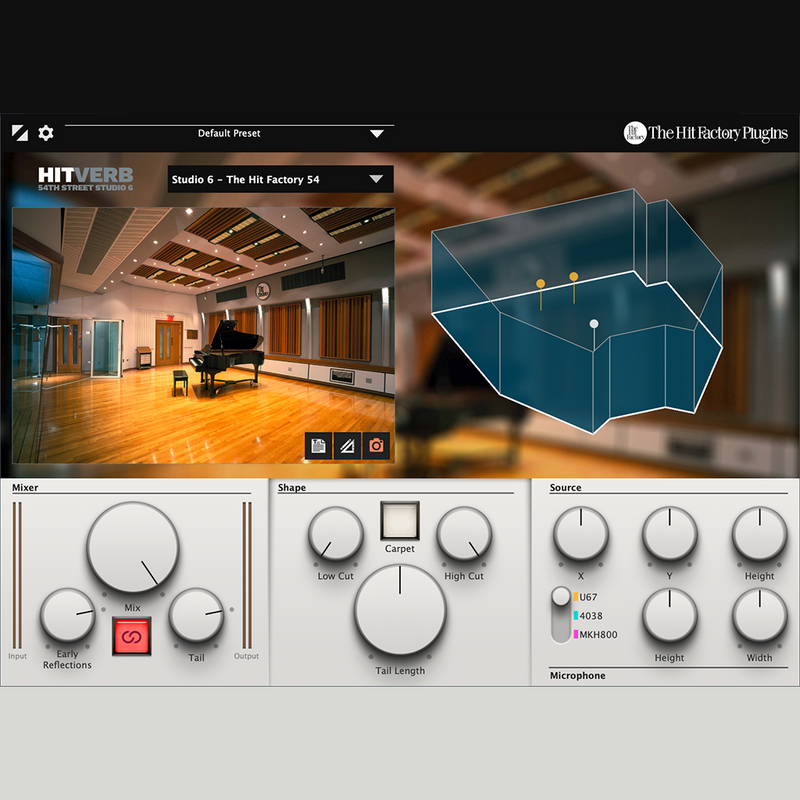Click the Output level meter
This screenshot has width=800, height=800.
coord(247,575)
